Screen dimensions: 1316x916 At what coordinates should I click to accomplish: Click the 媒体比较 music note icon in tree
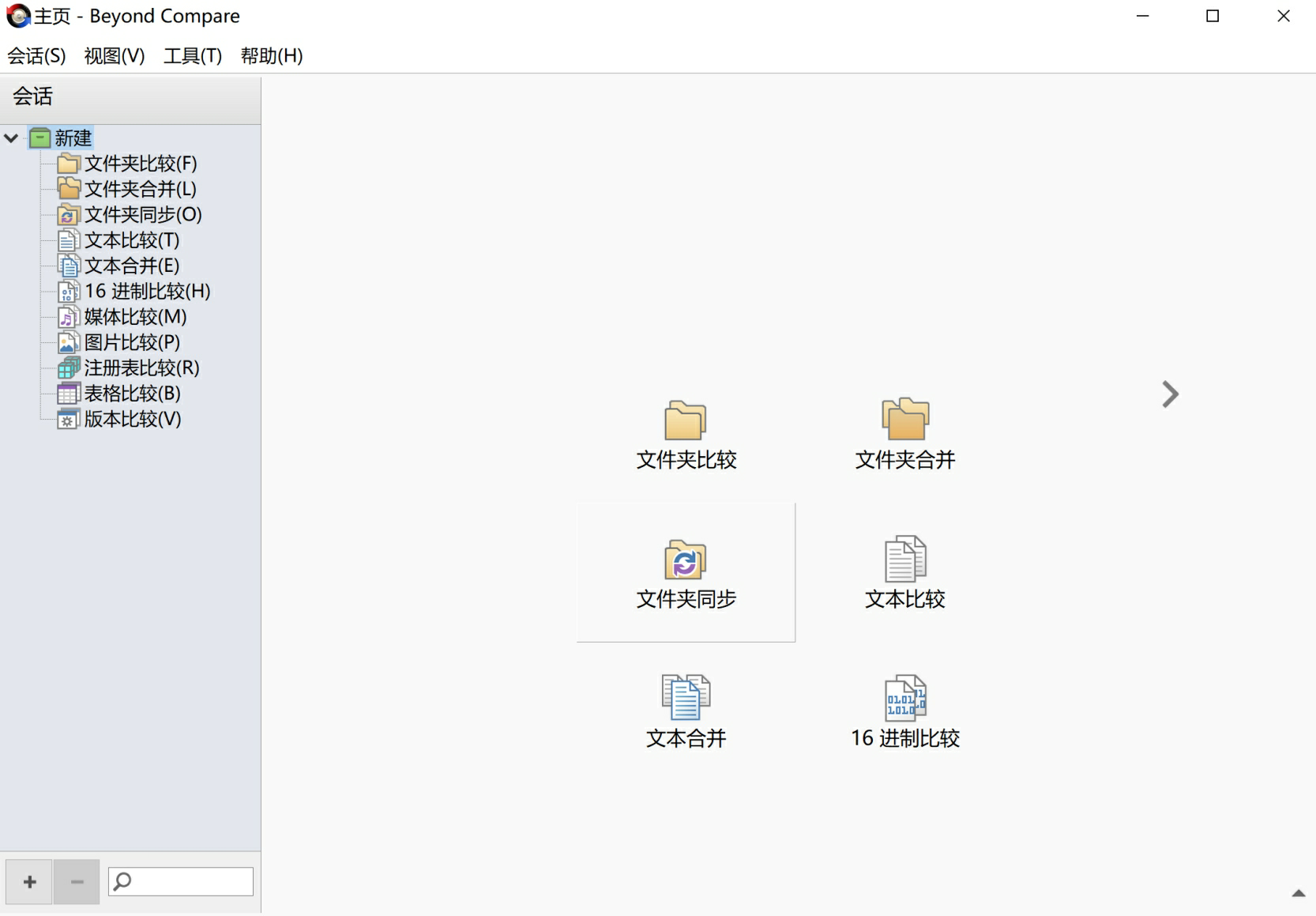click(x=69, y=317)
